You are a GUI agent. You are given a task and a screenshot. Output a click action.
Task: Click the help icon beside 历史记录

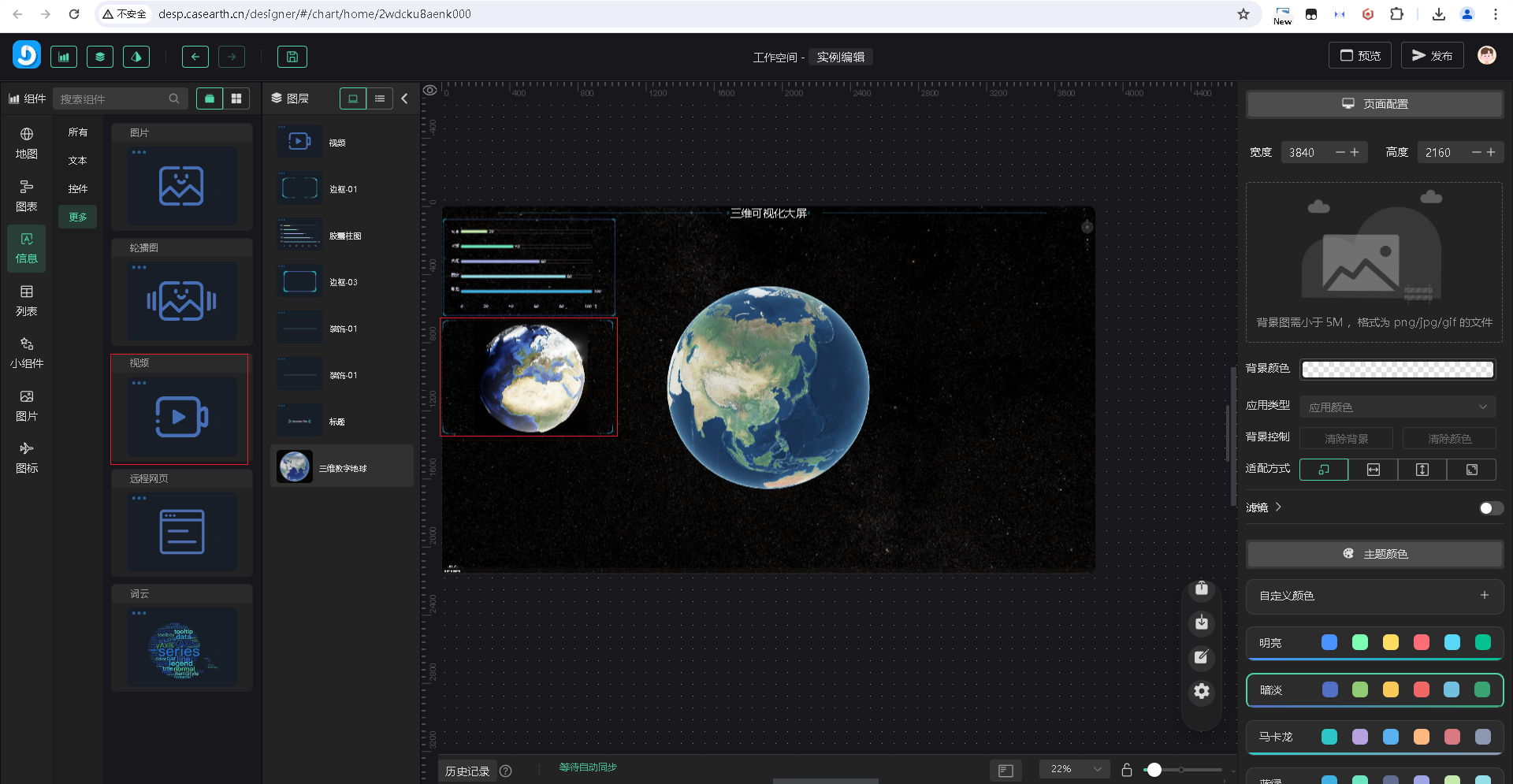click(506, 771)
